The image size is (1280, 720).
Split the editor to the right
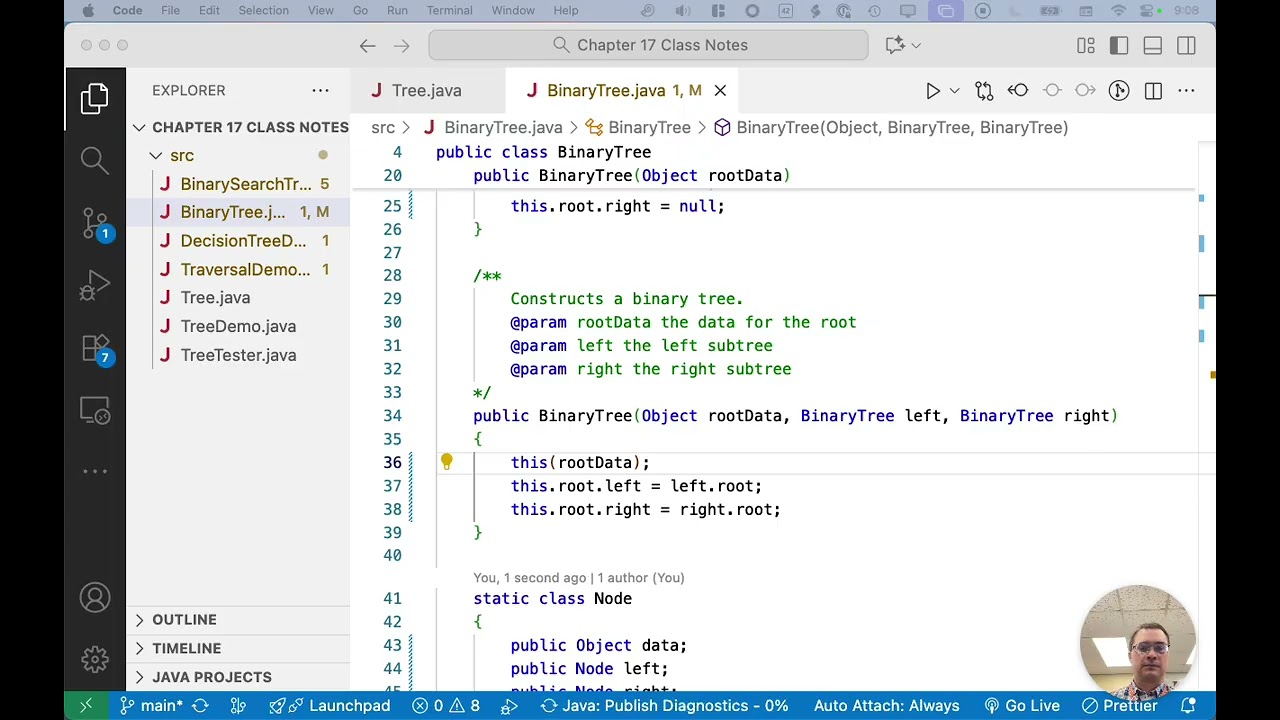point(1153,91)
